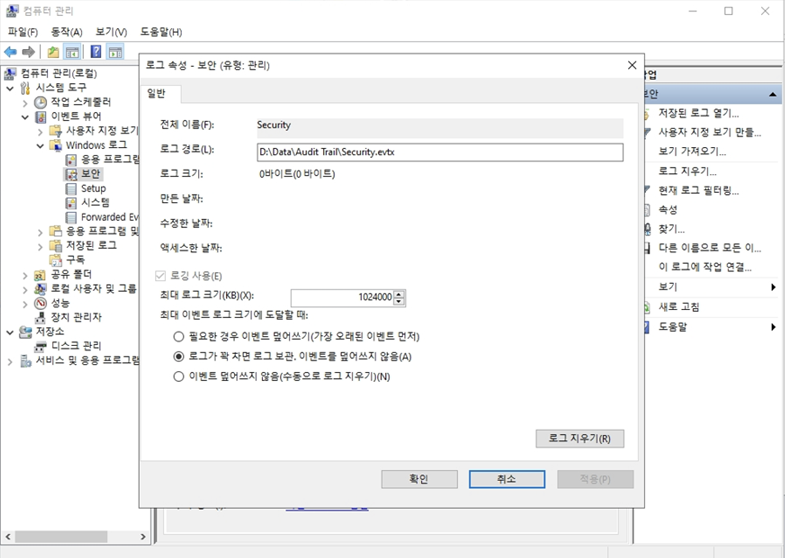Select the 일반 tab in dialog

pos(161,94)
